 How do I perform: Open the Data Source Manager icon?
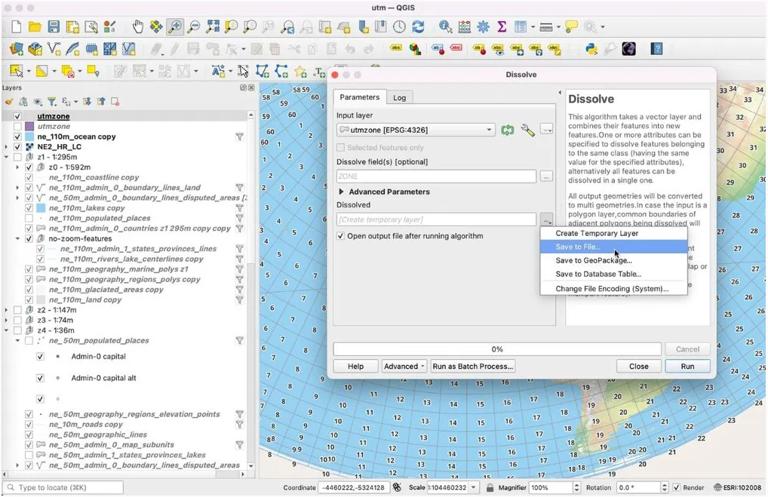point(16,48)
